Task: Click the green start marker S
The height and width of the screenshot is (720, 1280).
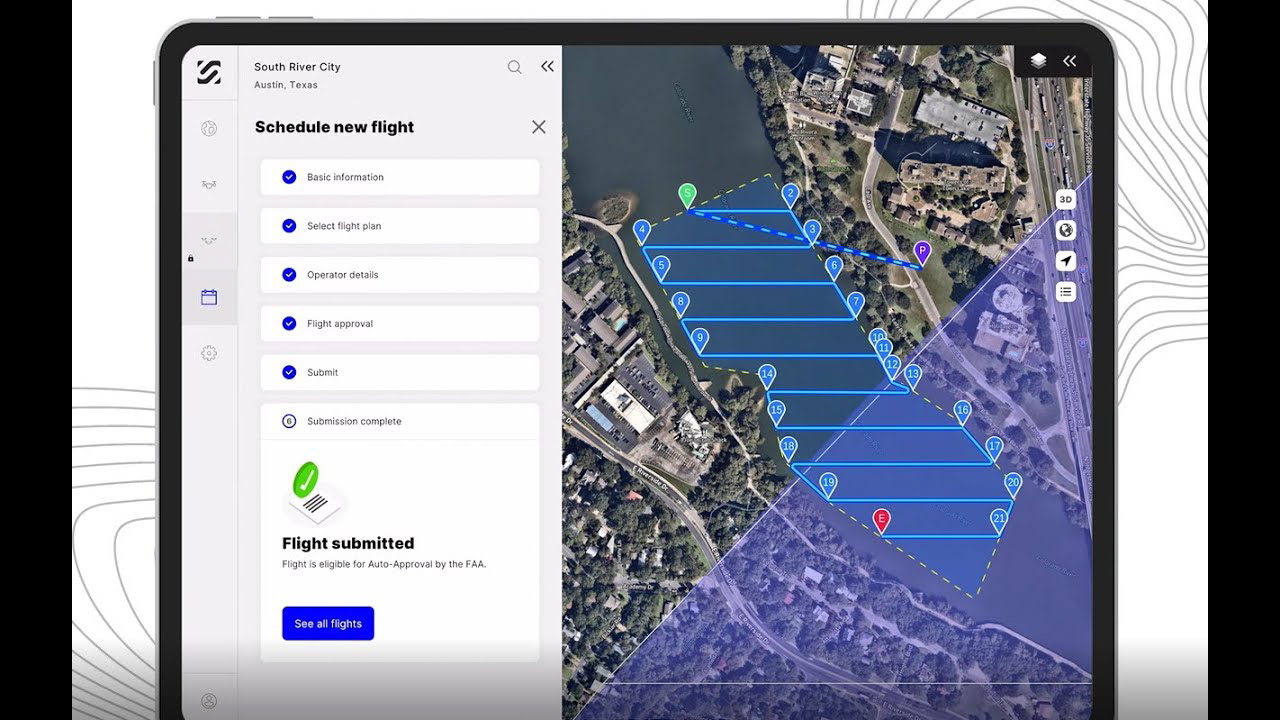Action: 687,195
